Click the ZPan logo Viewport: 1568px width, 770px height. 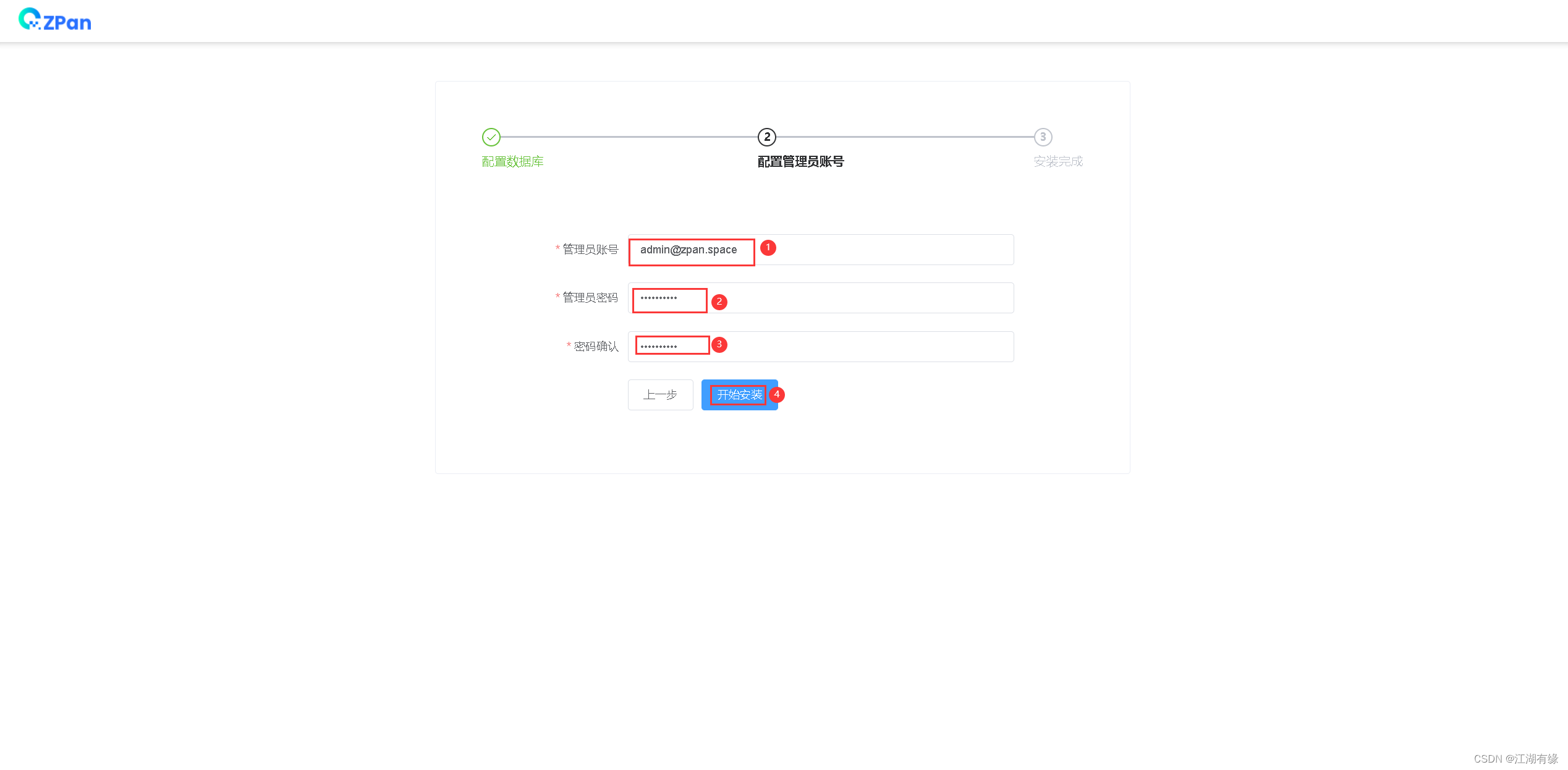click(55, 20)
